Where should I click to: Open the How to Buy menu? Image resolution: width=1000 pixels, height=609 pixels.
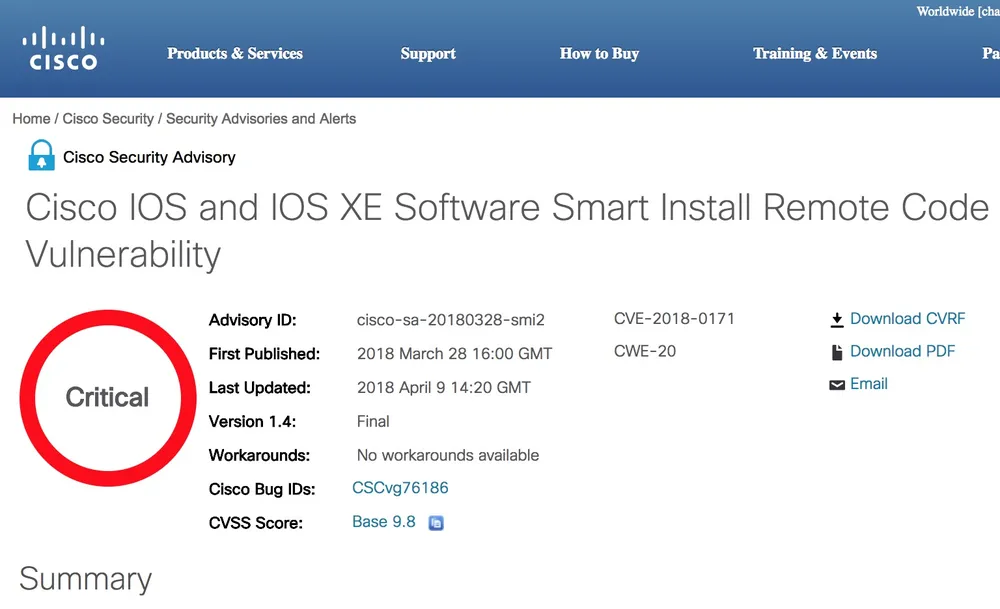(x=599, y=54)
